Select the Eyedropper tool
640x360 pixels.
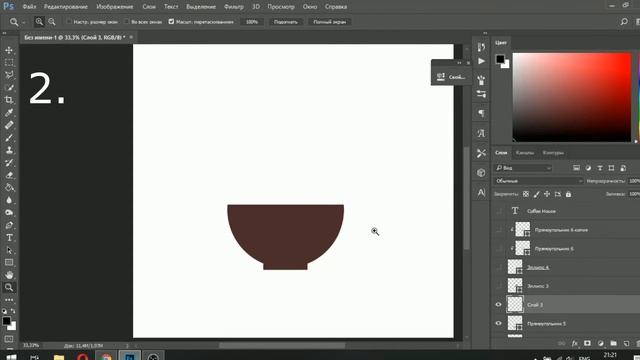tap(9, 113)
